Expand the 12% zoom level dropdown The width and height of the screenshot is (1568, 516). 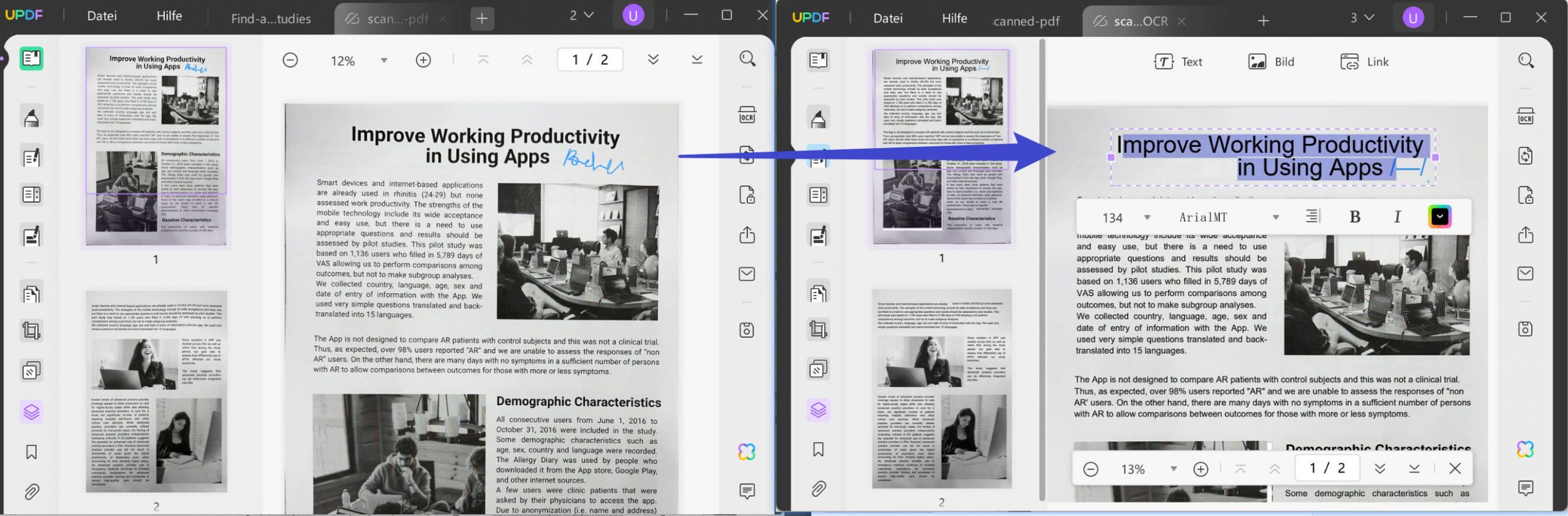[x=384, y=61]
